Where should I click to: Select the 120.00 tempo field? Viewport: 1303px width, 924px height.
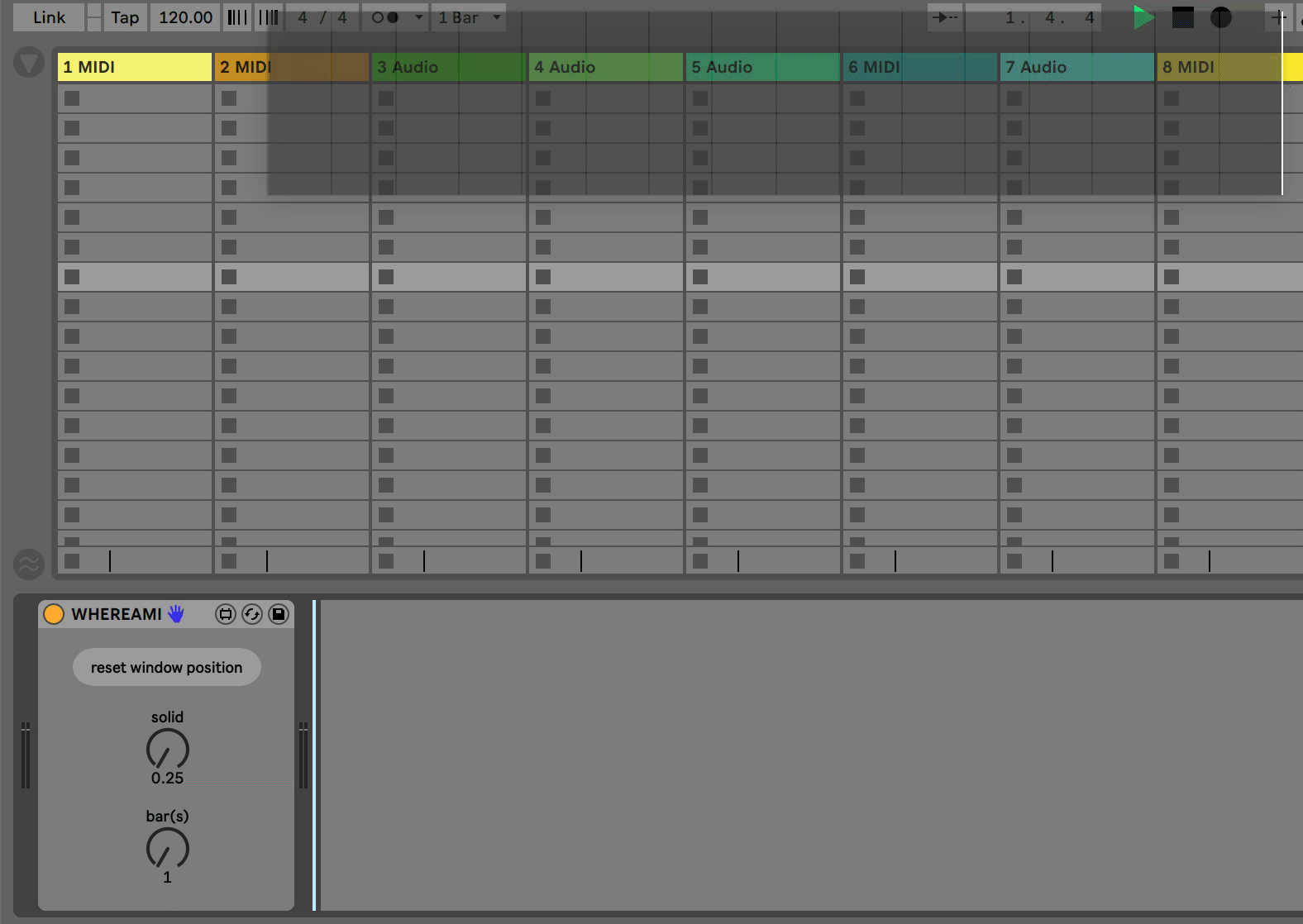point(185,17)
